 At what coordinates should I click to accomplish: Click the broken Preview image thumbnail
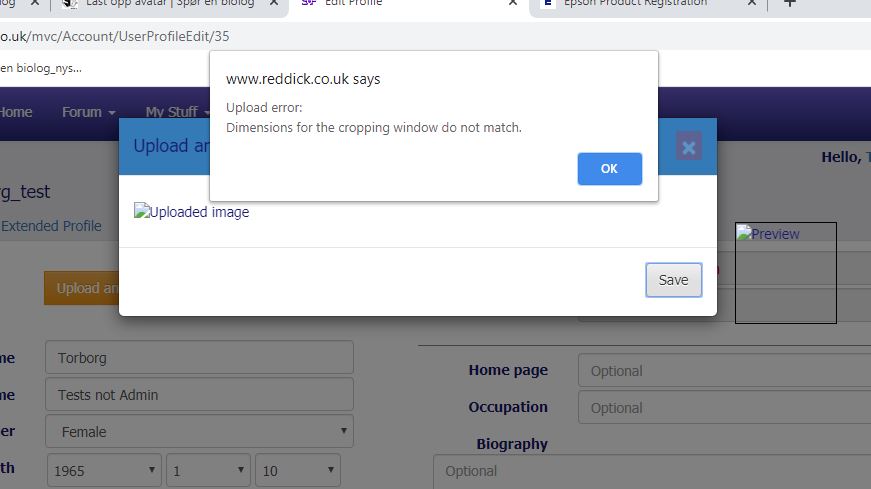click(768, 234)
